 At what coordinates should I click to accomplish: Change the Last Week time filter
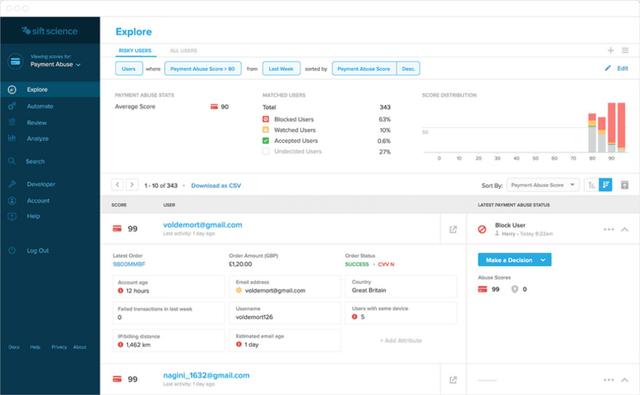coord(281,69)
